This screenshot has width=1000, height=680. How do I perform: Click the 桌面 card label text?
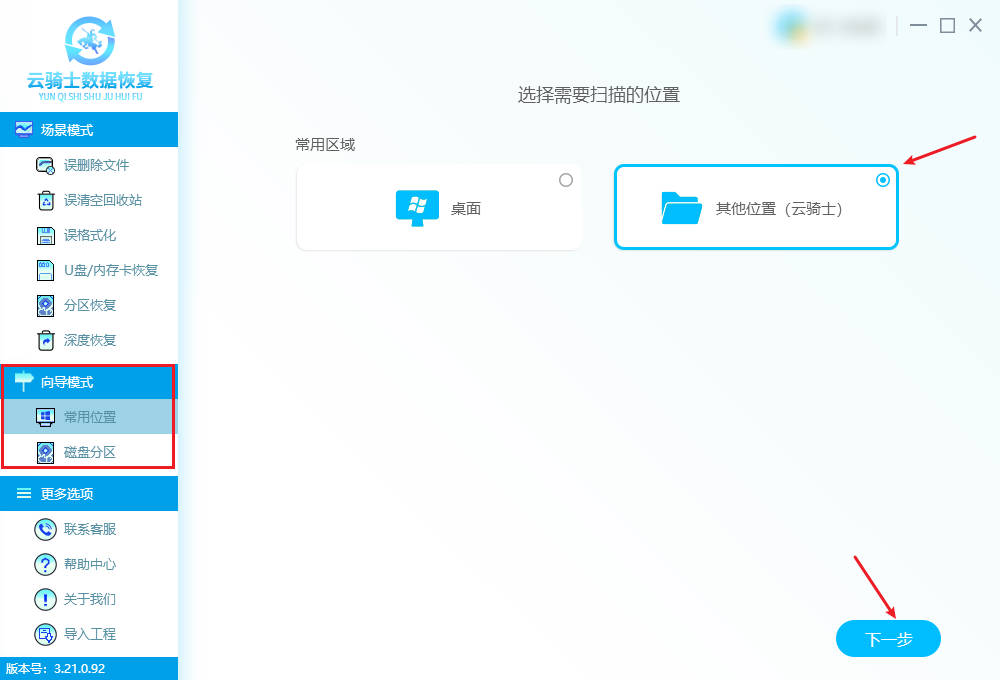coord(466,209)
